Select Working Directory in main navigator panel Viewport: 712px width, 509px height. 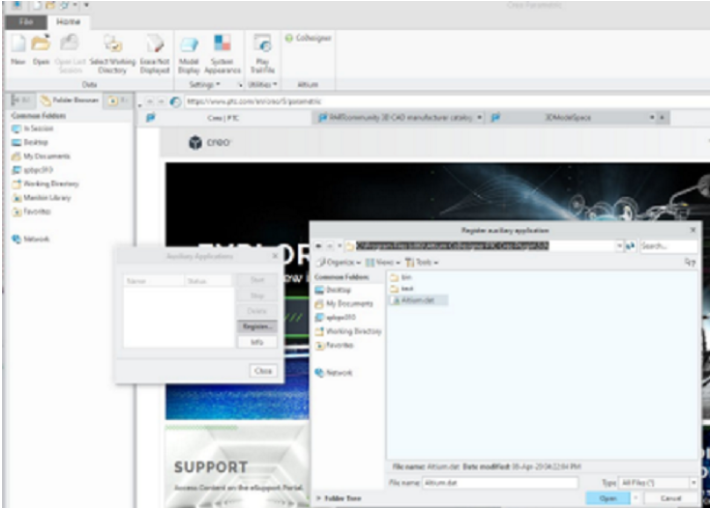click(45, 184)
